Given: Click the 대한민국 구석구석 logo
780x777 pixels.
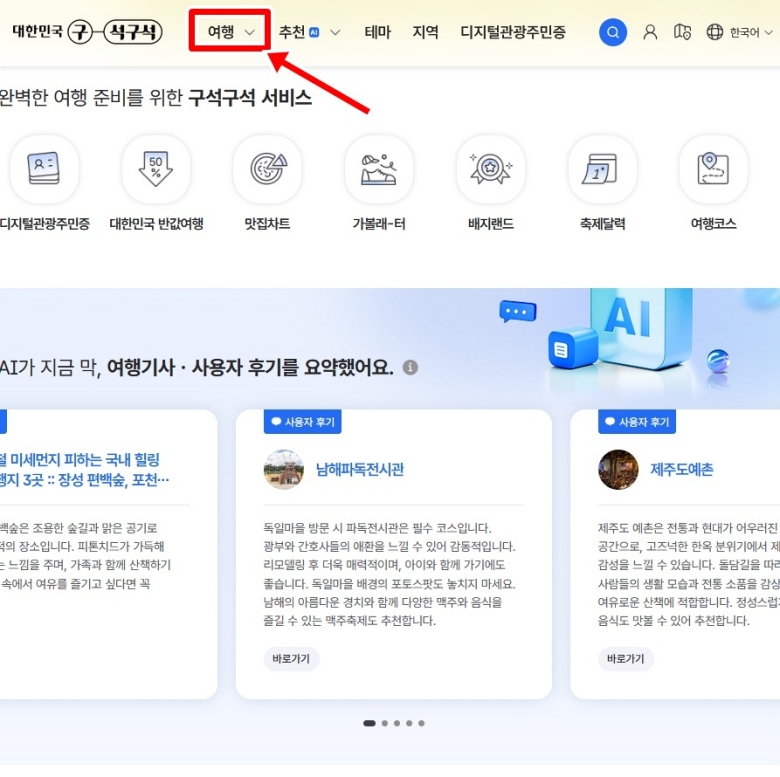Looking at the screenshot, I should pos(87,32).
